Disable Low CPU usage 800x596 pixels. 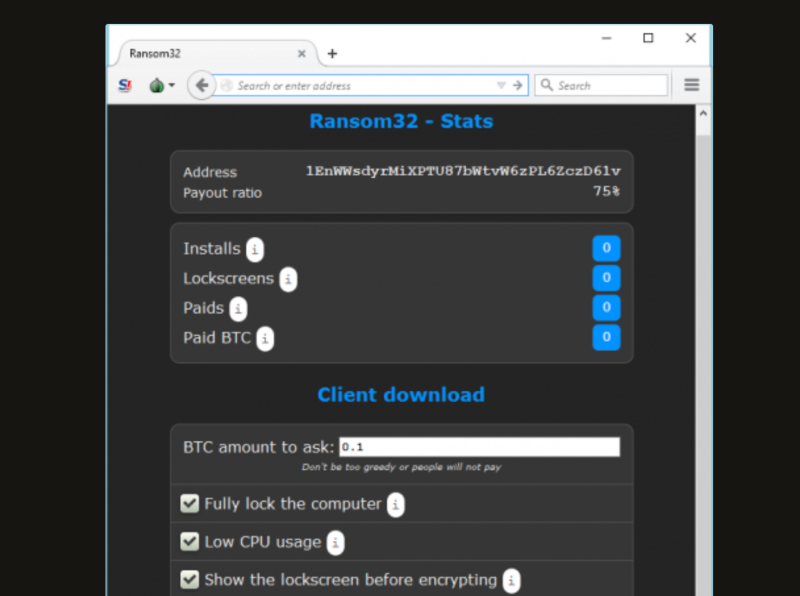point(189,541)
